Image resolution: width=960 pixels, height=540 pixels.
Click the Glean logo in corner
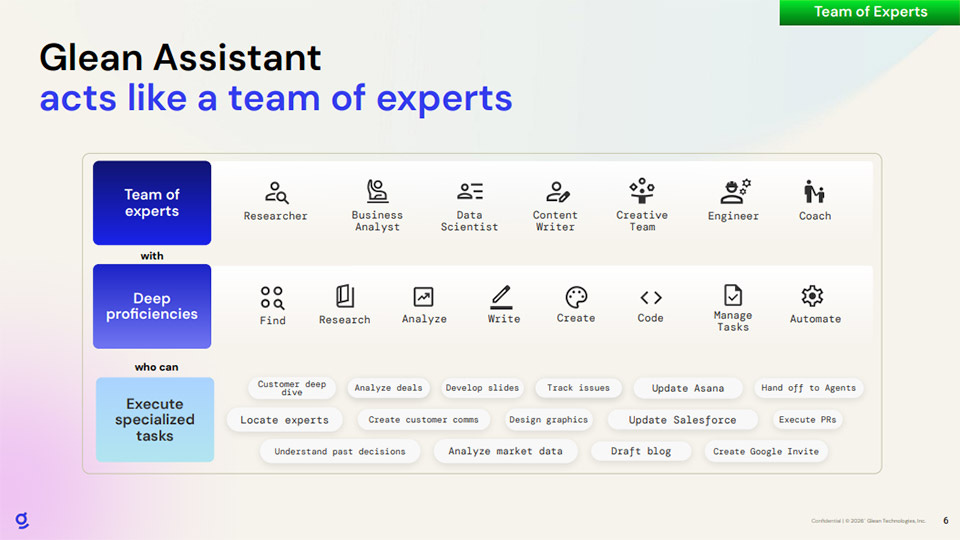(x=22, y=520)
